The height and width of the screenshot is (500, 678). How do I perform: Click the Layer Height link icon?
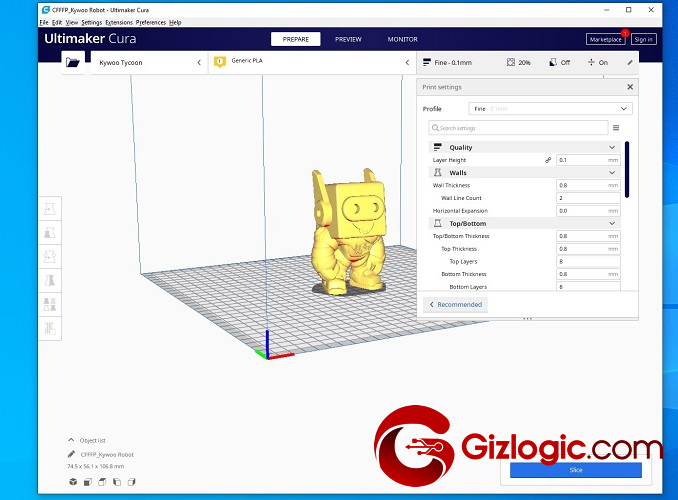tap(547, 160)
